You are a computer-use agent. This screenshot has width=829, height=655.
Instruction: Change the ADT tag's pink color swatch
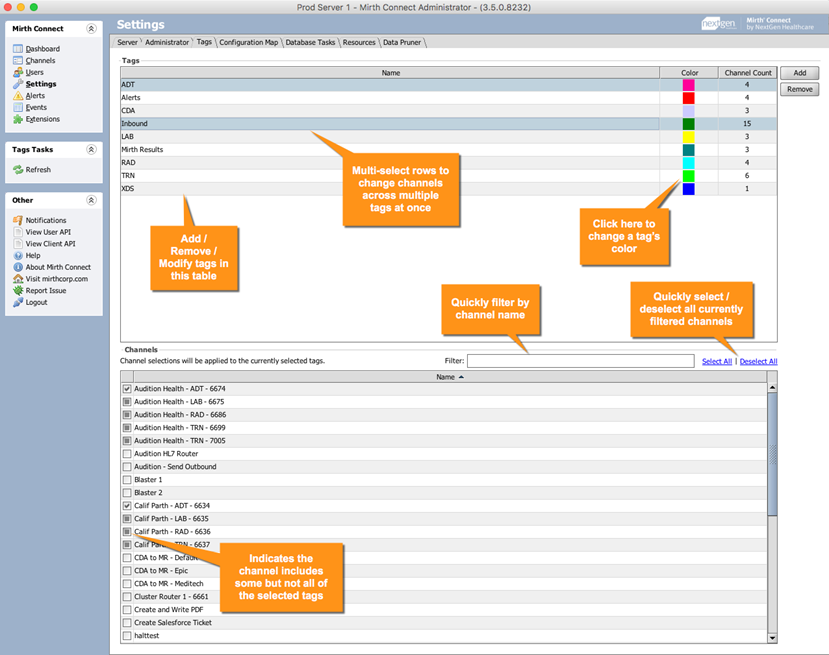click(x=688, y=85)
